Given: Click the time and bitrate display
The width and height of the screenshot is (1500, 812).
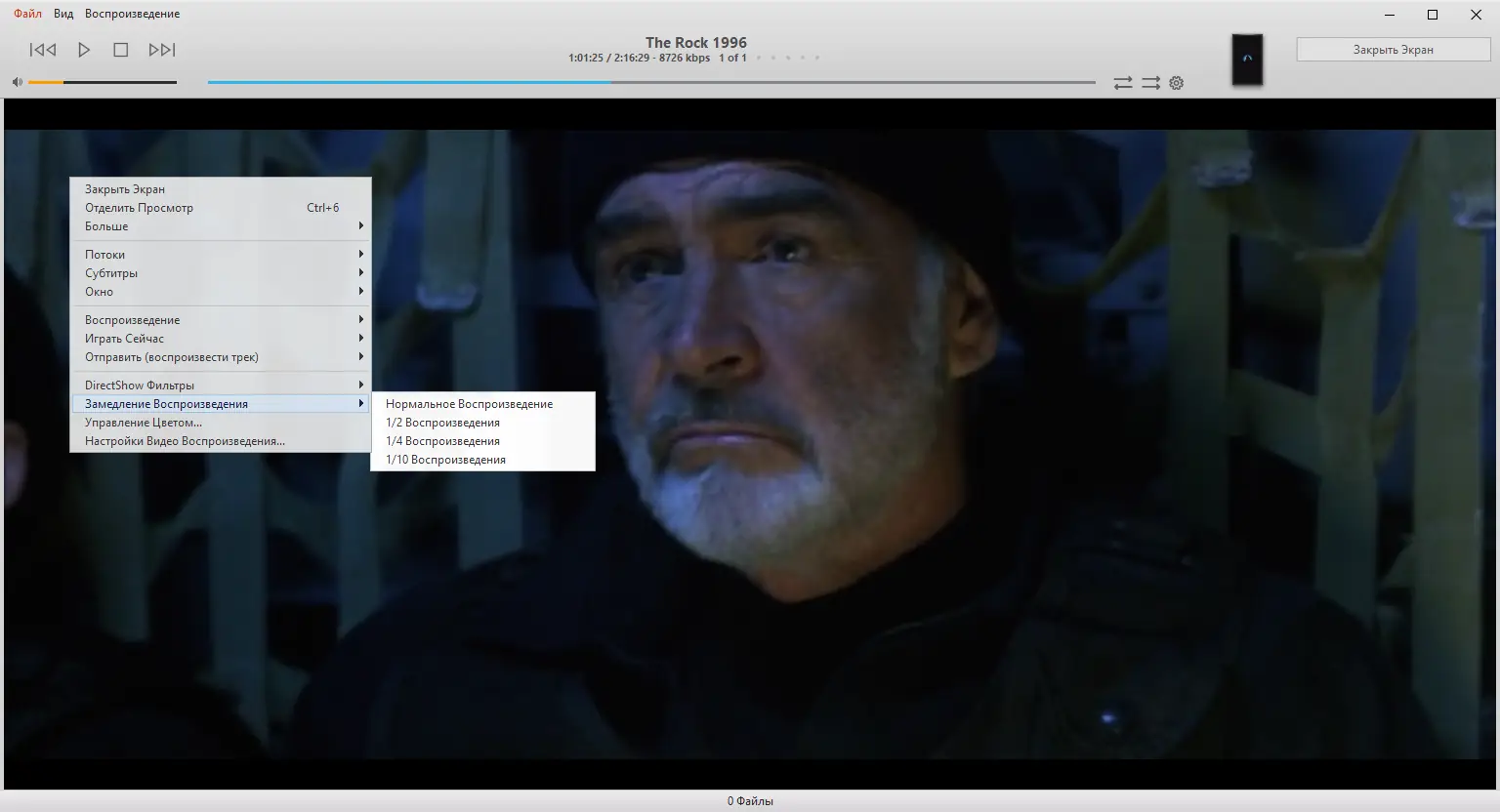Looking at the screenshot, I should pyautogui.click(x=639, y=58).
